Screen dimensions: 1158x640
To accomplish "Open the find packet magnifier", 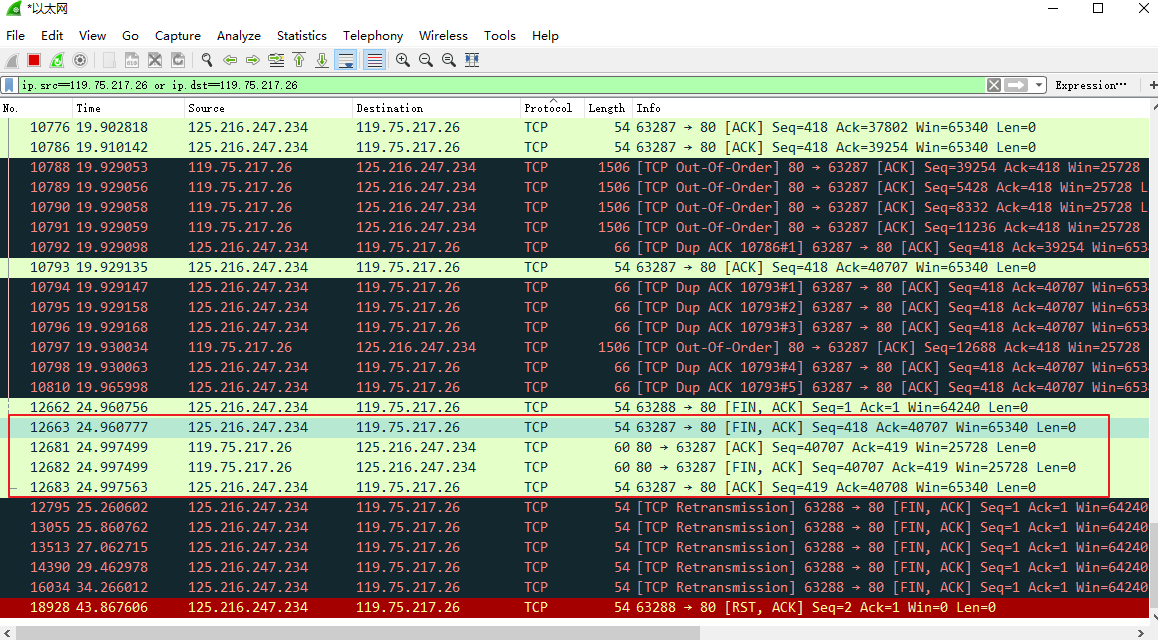I will click(x=207, y=61).
